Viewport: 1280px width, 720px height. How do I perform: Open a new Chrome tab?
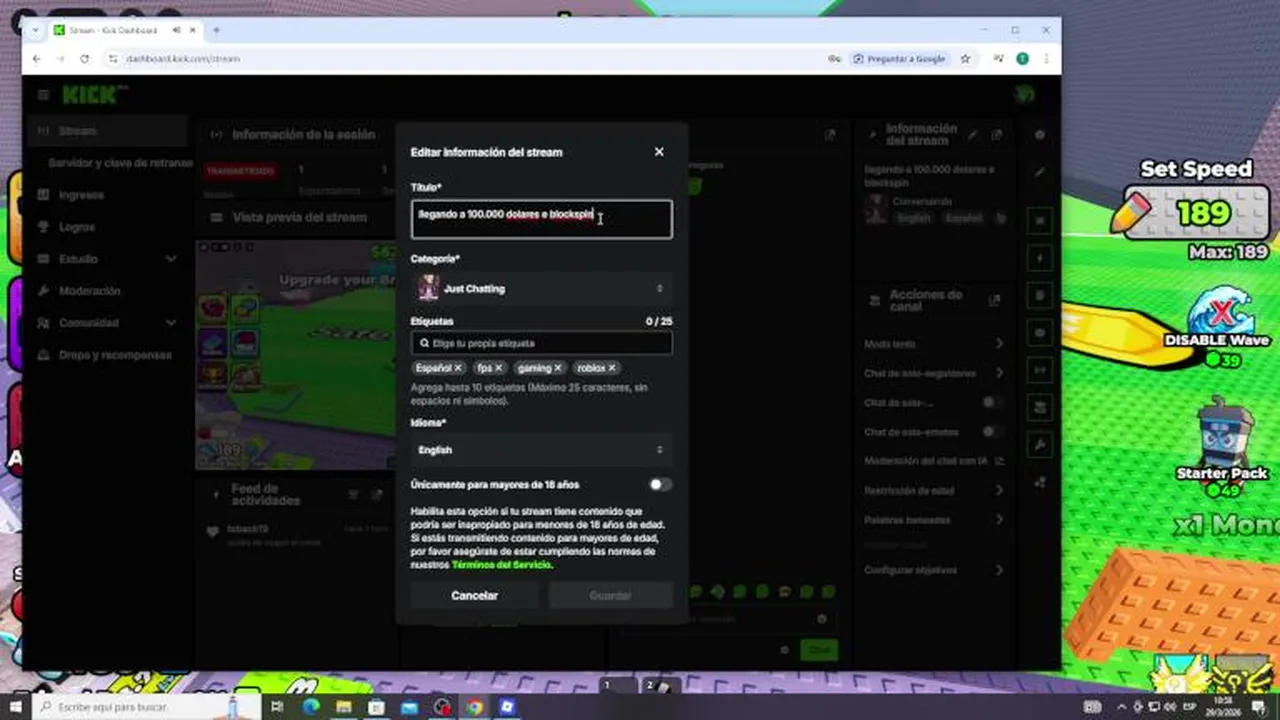pyautogui.click(x=216, y=30)
